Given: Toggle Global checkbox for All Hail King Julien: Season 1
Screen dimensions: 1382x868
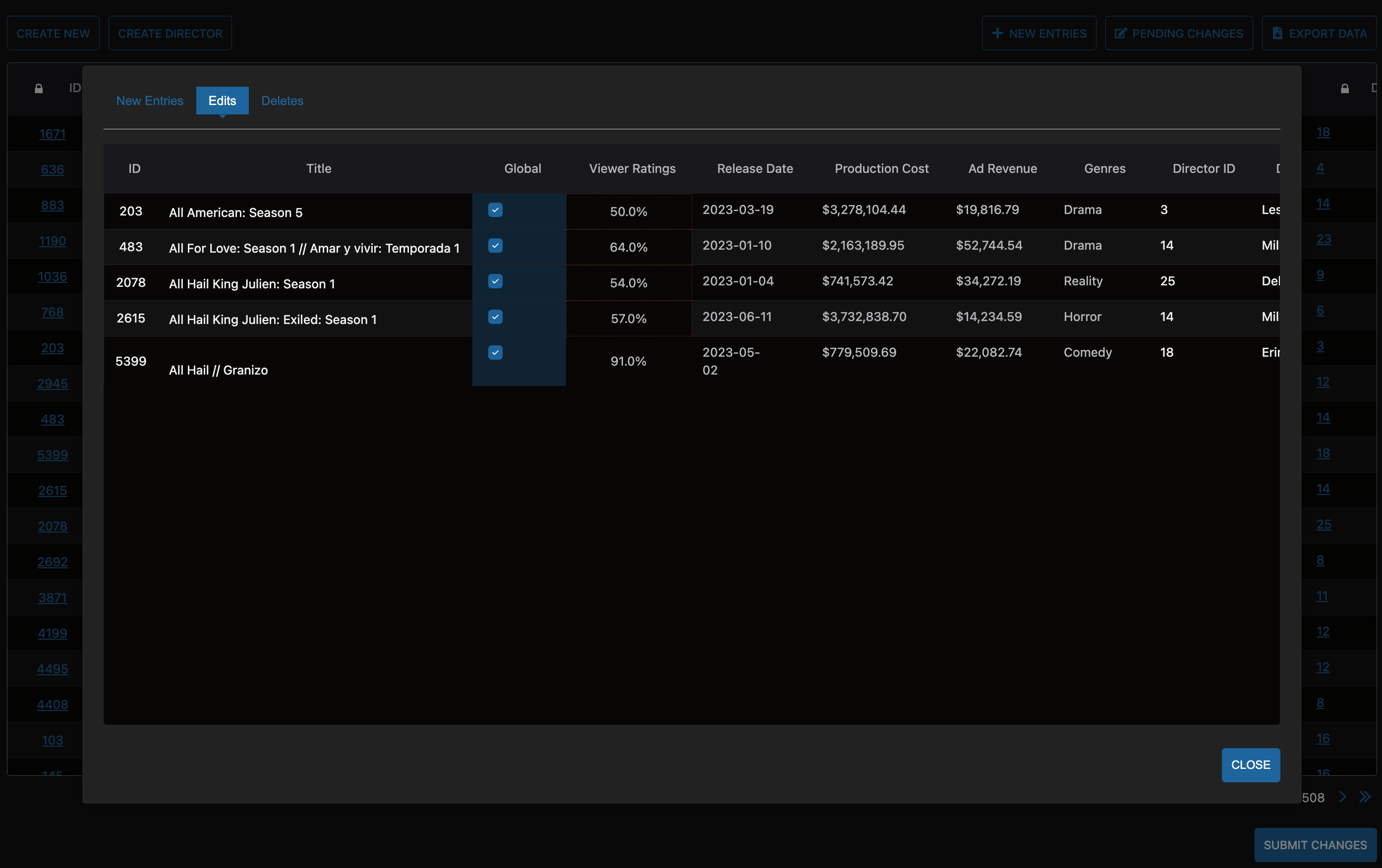Looking at the screenshot, I should click(495, 281).
